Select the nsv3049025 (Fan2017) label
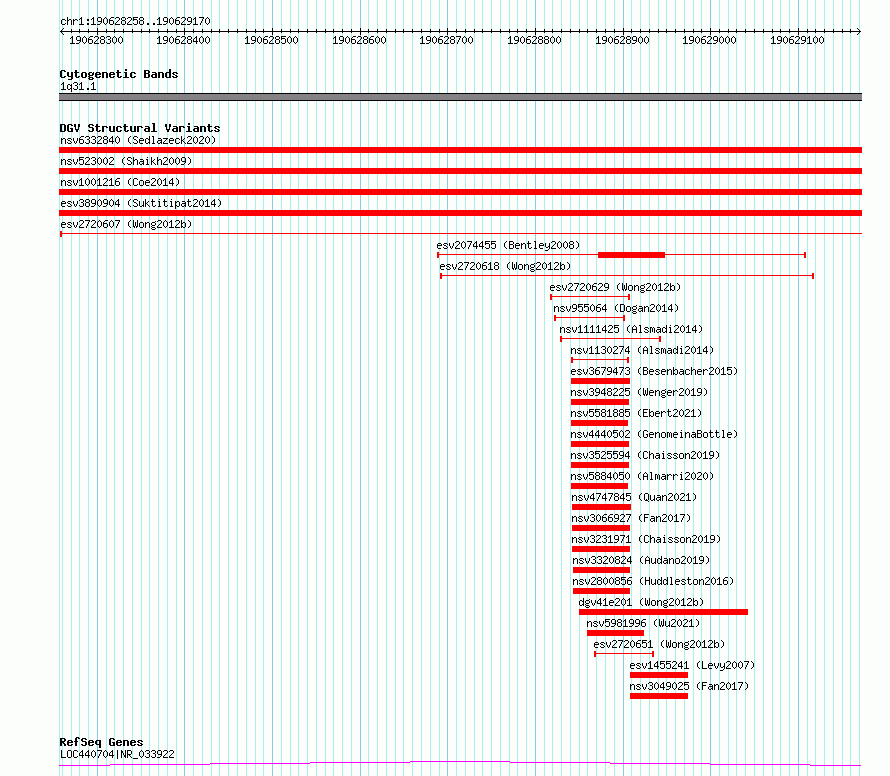The image size is (890, 776). (689, 686)
